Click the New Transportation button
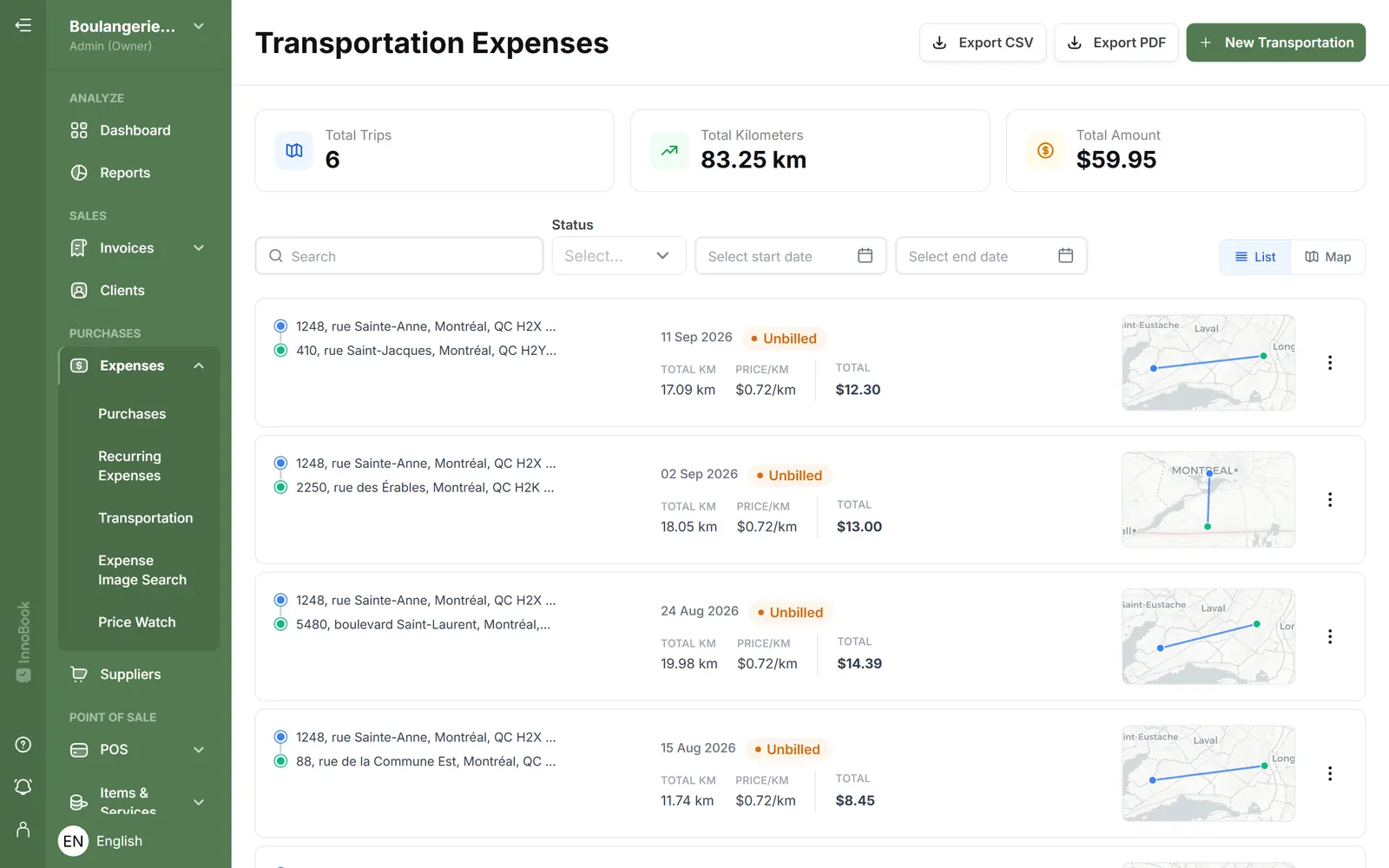The width and height of the screenshot is (1389, 868). pos(1276,43)
